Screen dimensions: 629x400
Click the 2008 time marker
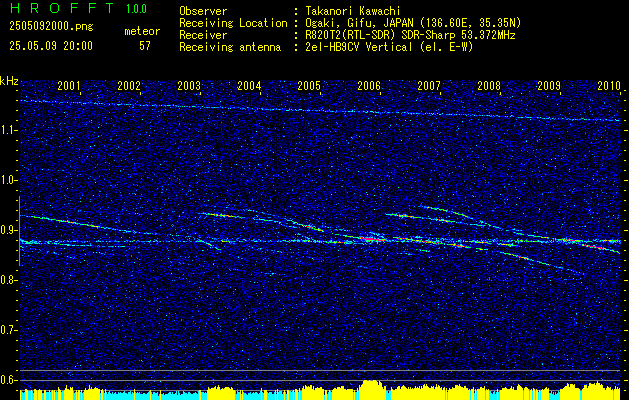[x=489, y=85]
